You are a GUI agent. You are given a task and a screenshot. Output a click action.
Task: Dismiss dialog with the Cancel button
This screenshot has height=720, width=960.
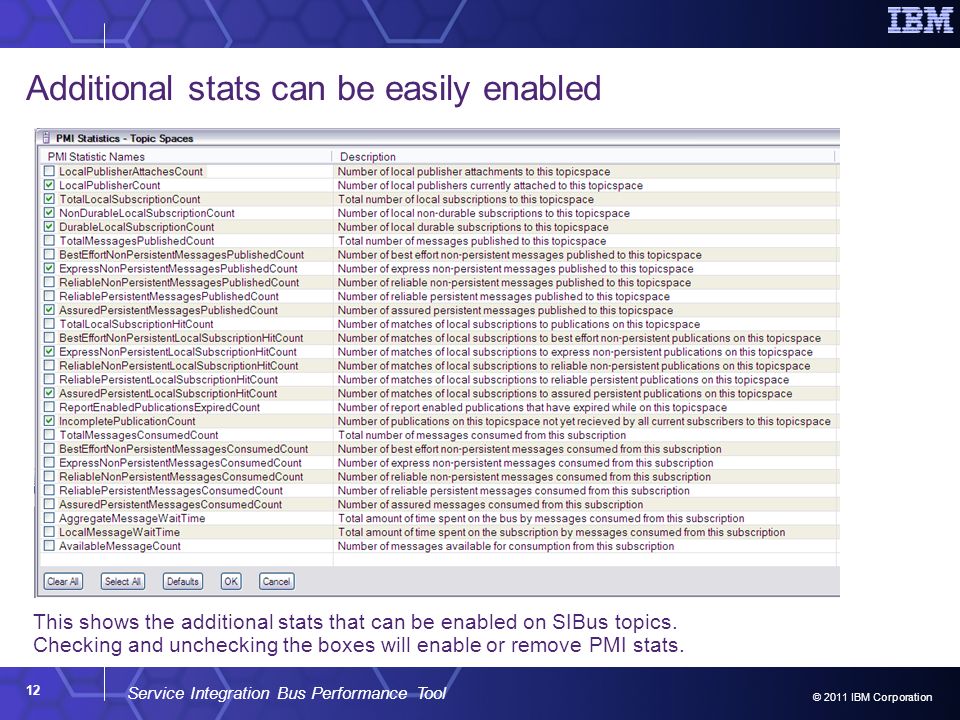pos(276,582)
